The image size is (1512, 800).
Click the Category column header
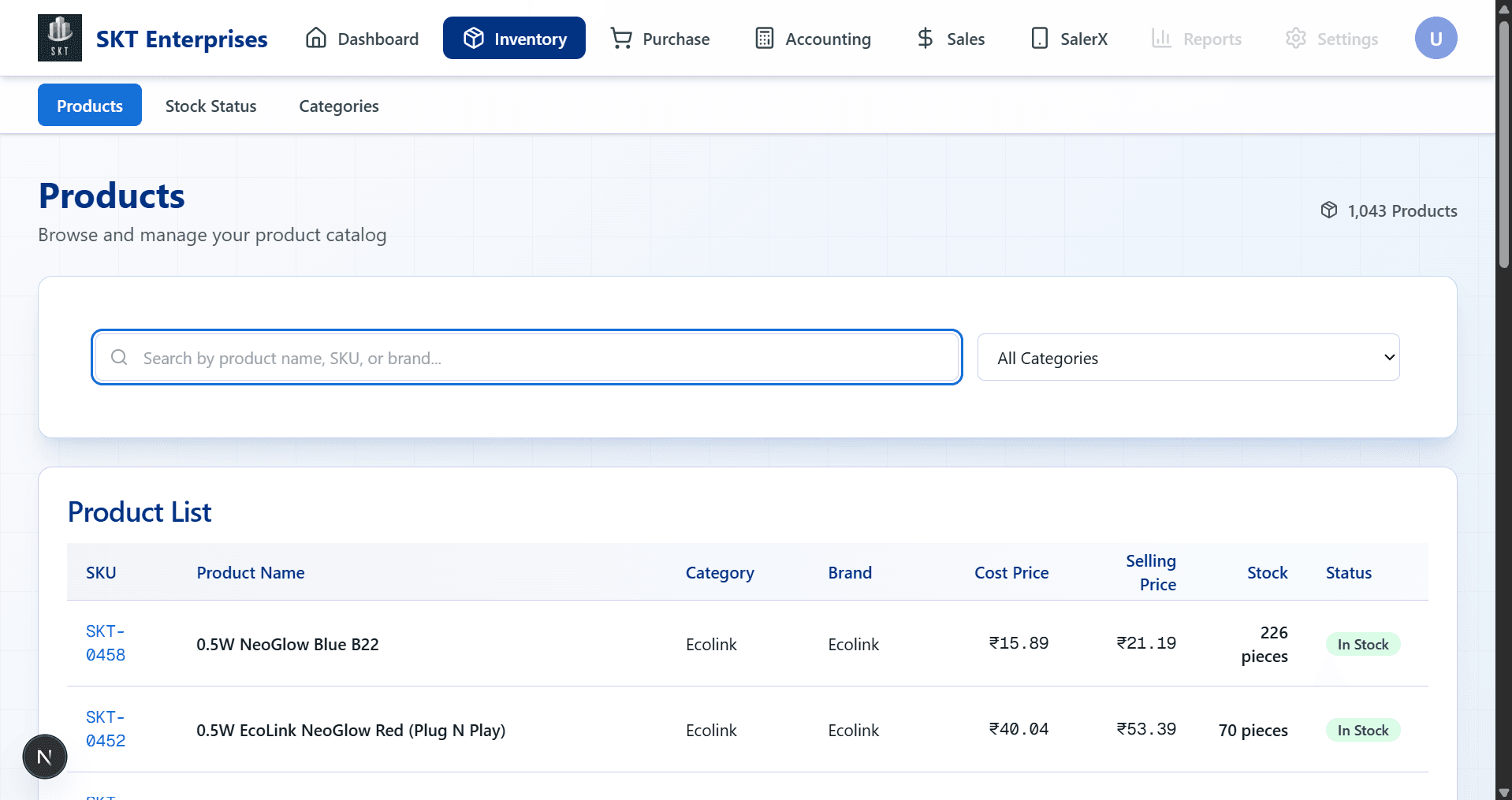tap(720, 573)
